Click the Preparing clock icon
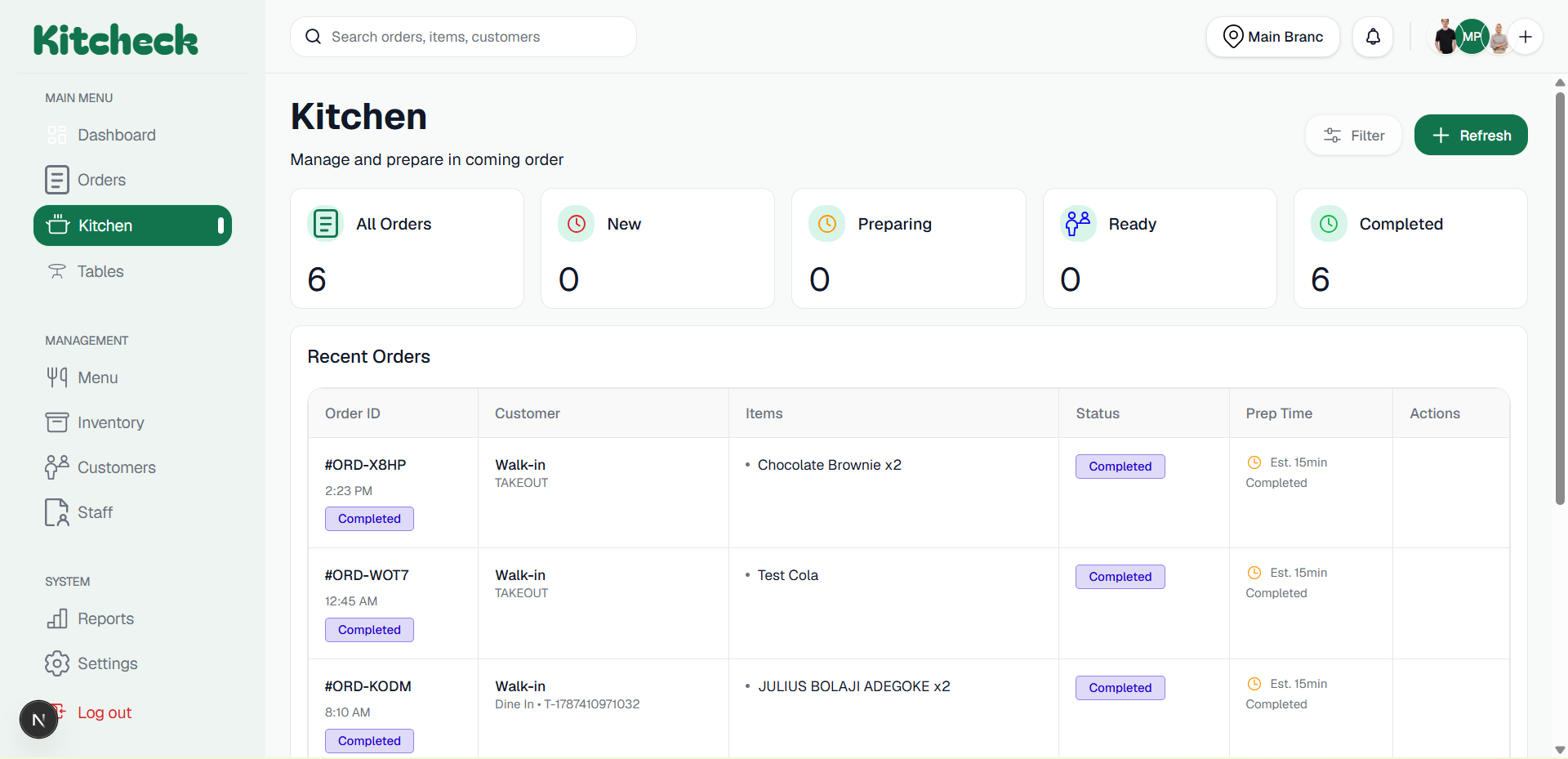 (826, 223)
